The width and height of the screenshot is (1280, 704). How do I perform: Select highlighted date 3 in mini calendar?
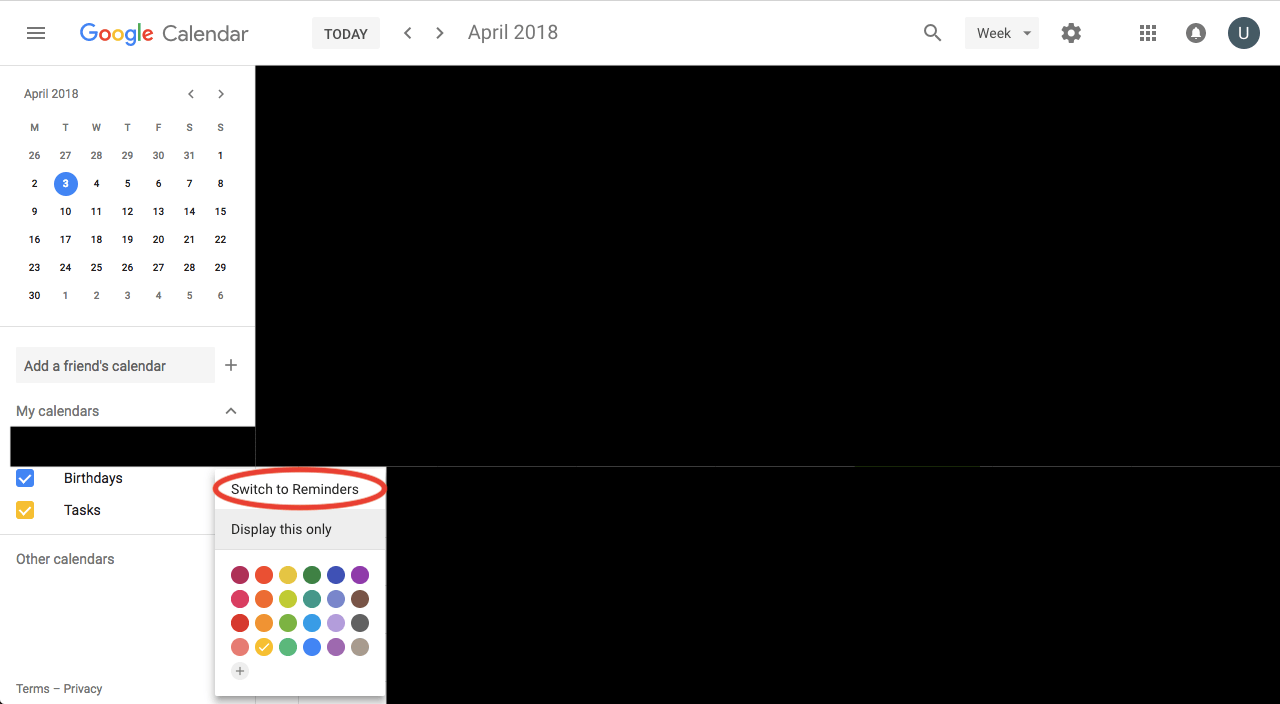pyautogui.click(x=66, y=183)
